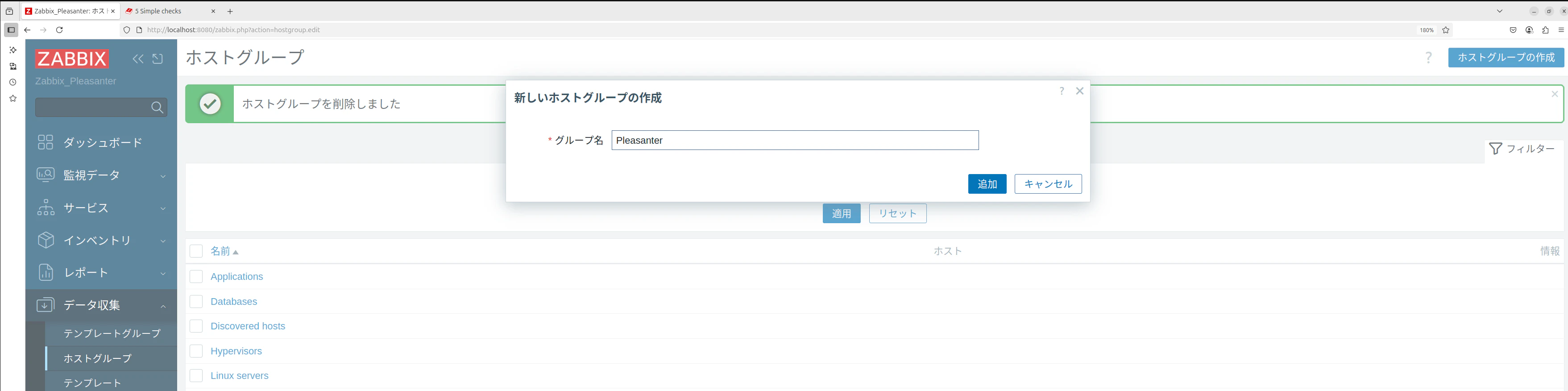Click the page help question mark icon
Screen dimensions: 1568x391
click(1429, 58)
